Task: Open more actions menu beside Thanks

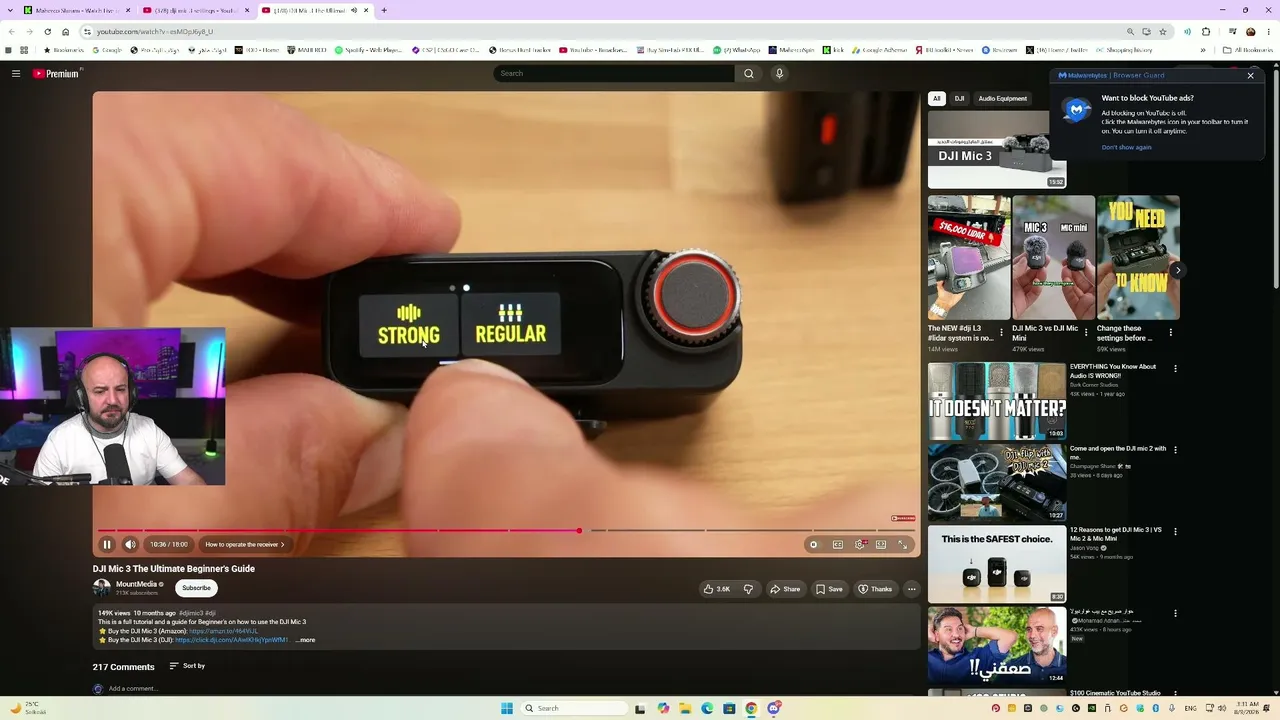Action: point(911,589)
